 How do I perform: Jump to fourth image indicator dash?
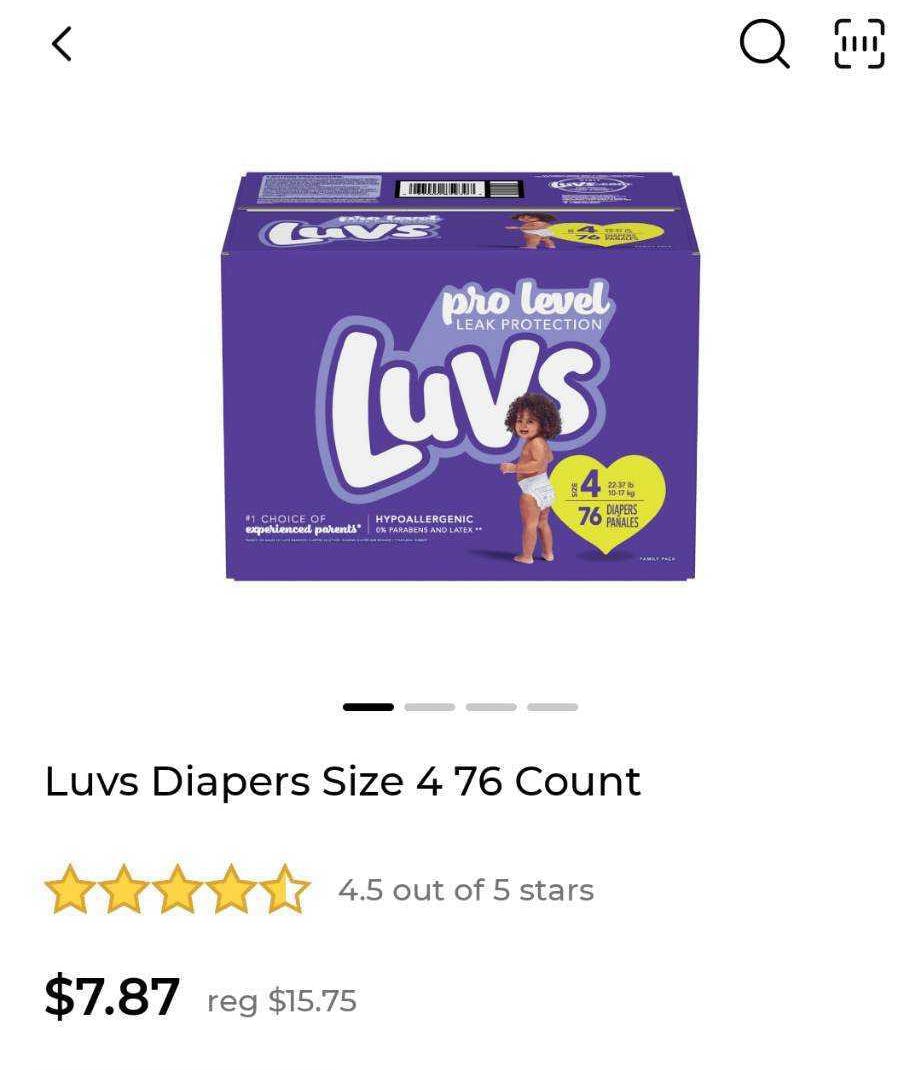click(553, 707)
